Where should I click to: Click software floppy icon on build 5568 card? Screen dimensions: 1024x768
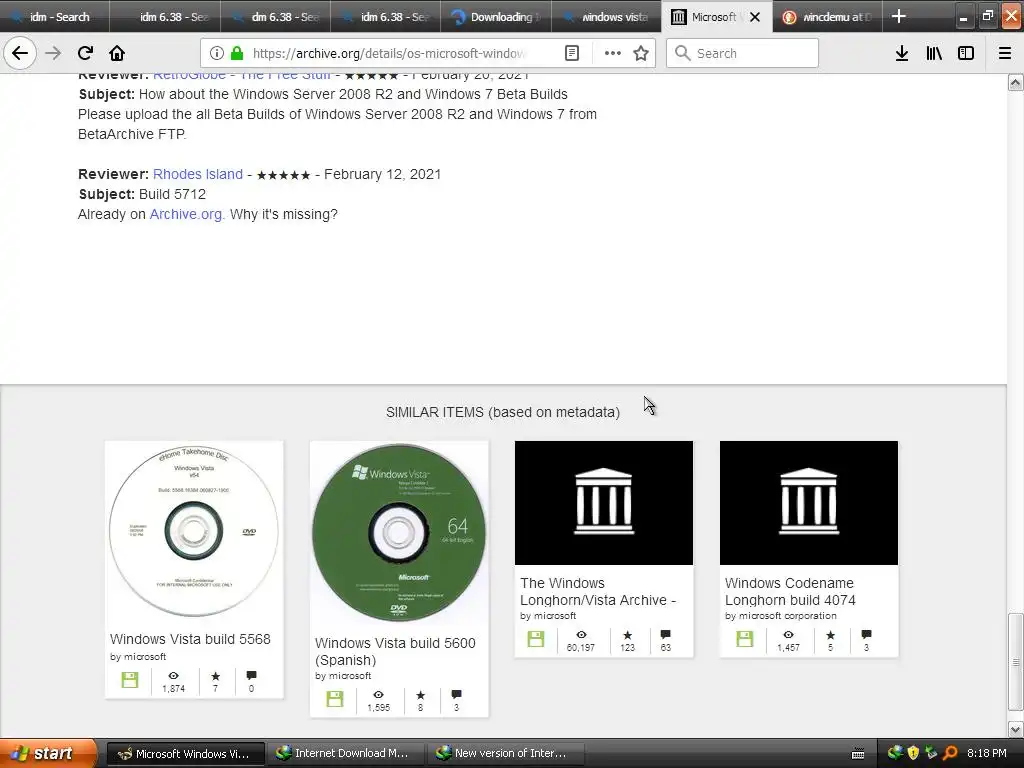pyautogui.click(x=130, y=680)
